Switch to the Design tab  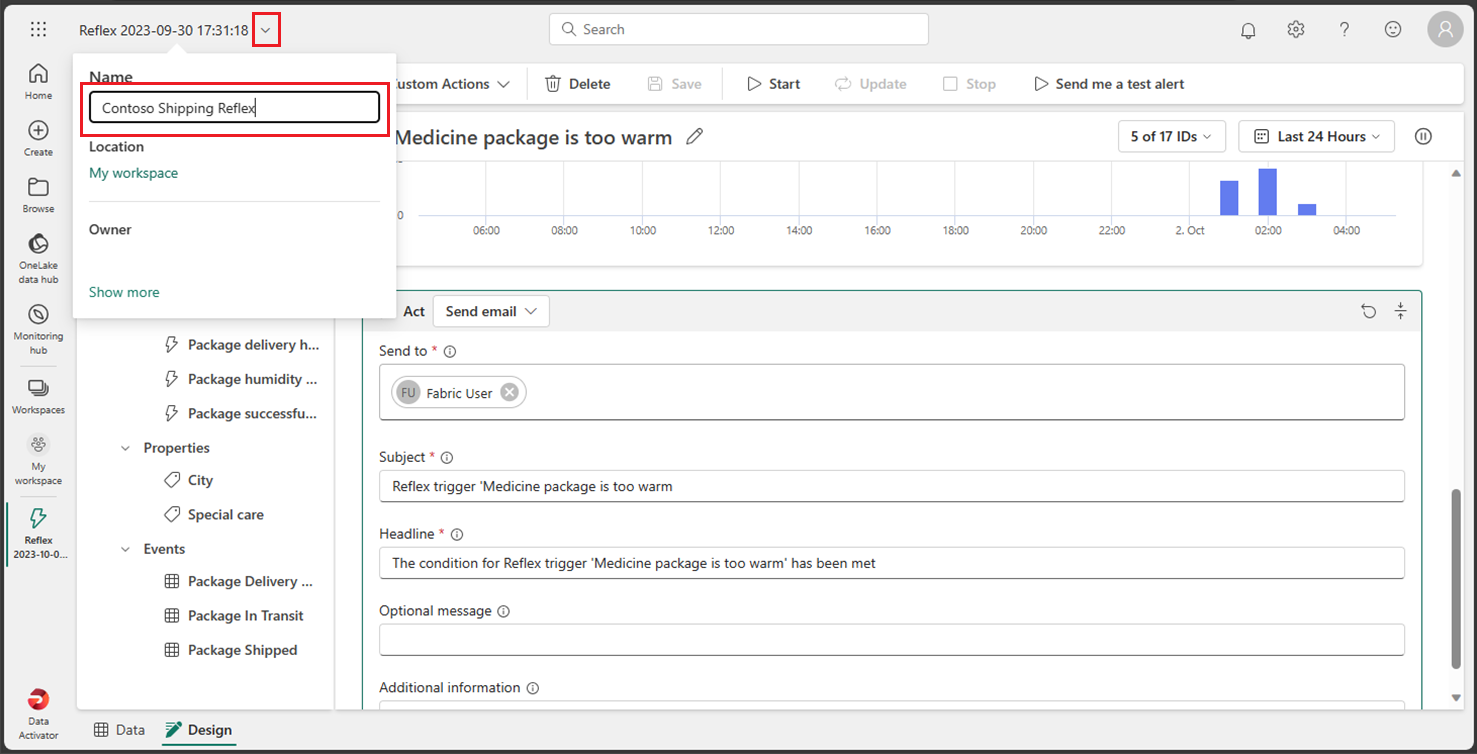(x=199, y=730)
